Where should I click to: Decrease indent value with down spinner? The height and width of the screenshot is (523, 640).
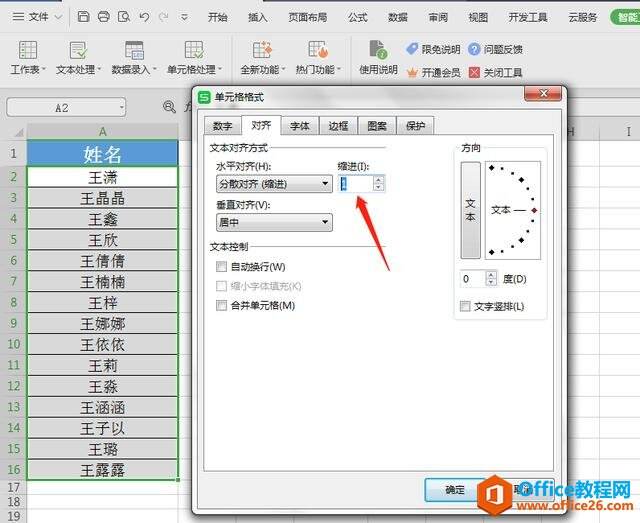[378, 187]
